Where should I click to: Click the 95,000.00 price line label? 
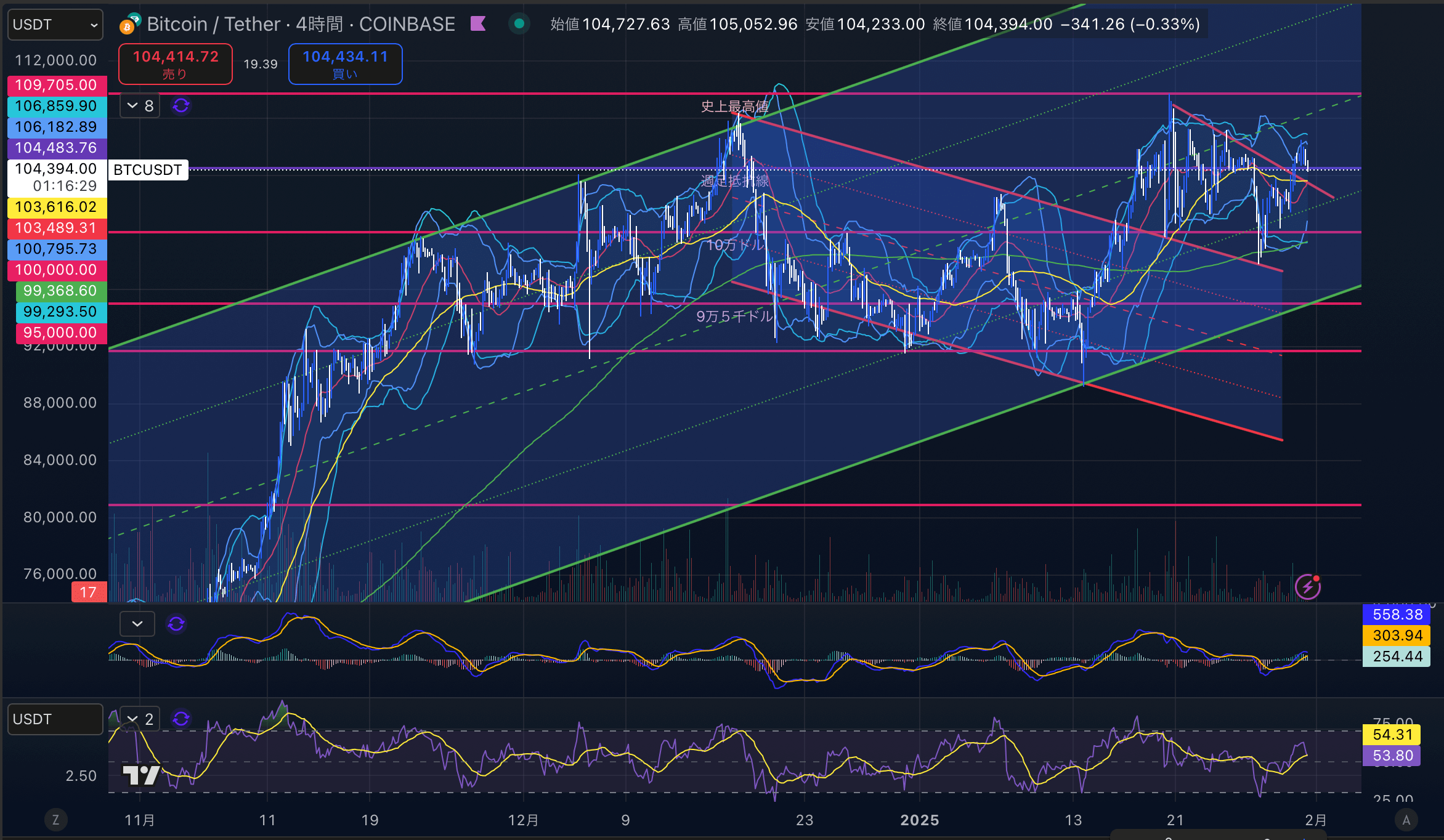(60, 333)
